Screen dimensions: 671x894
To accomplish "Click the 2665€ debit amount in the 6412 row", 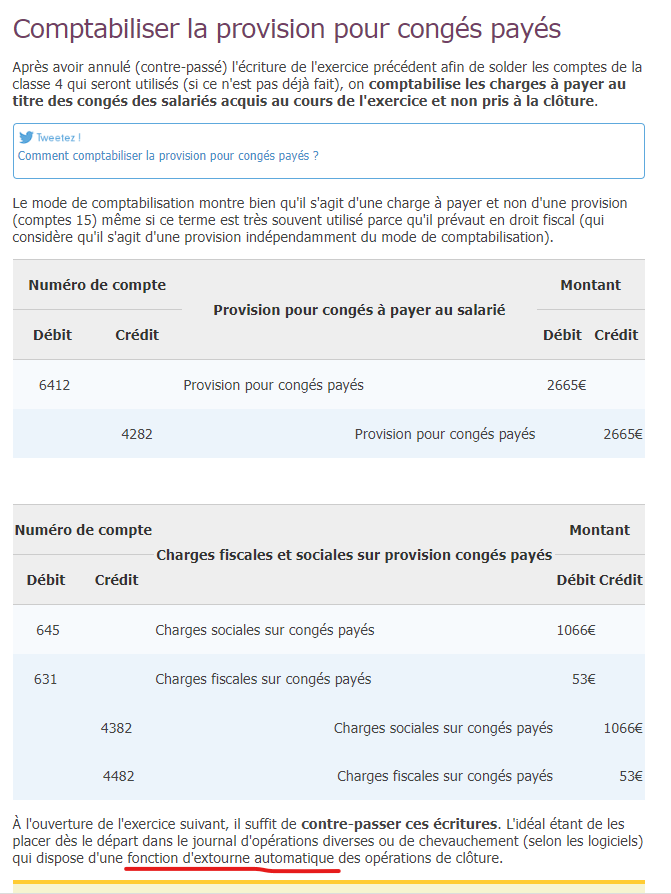I will coord(566,385).
